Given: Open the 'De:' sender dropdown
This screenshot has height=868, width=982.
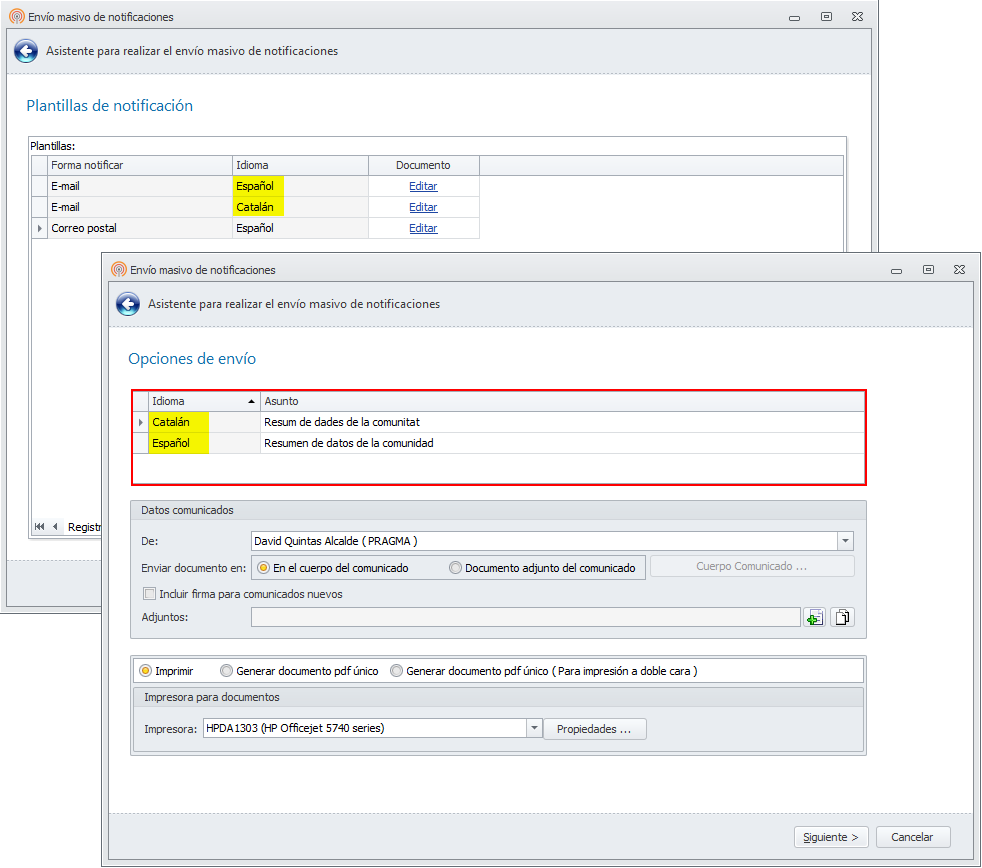Looking at the screenshot, I should (845, 541).
